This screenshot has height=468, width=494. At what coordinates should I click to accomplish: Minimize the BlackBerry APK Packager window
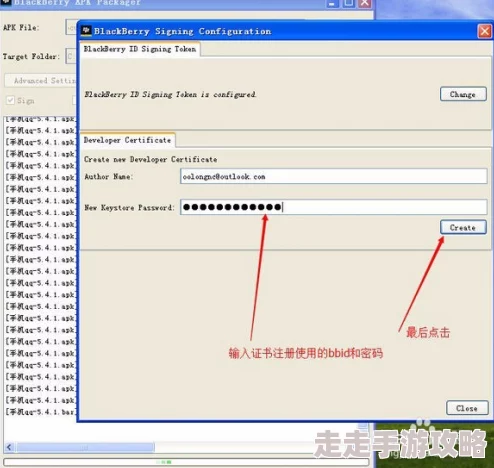[331, 3]
